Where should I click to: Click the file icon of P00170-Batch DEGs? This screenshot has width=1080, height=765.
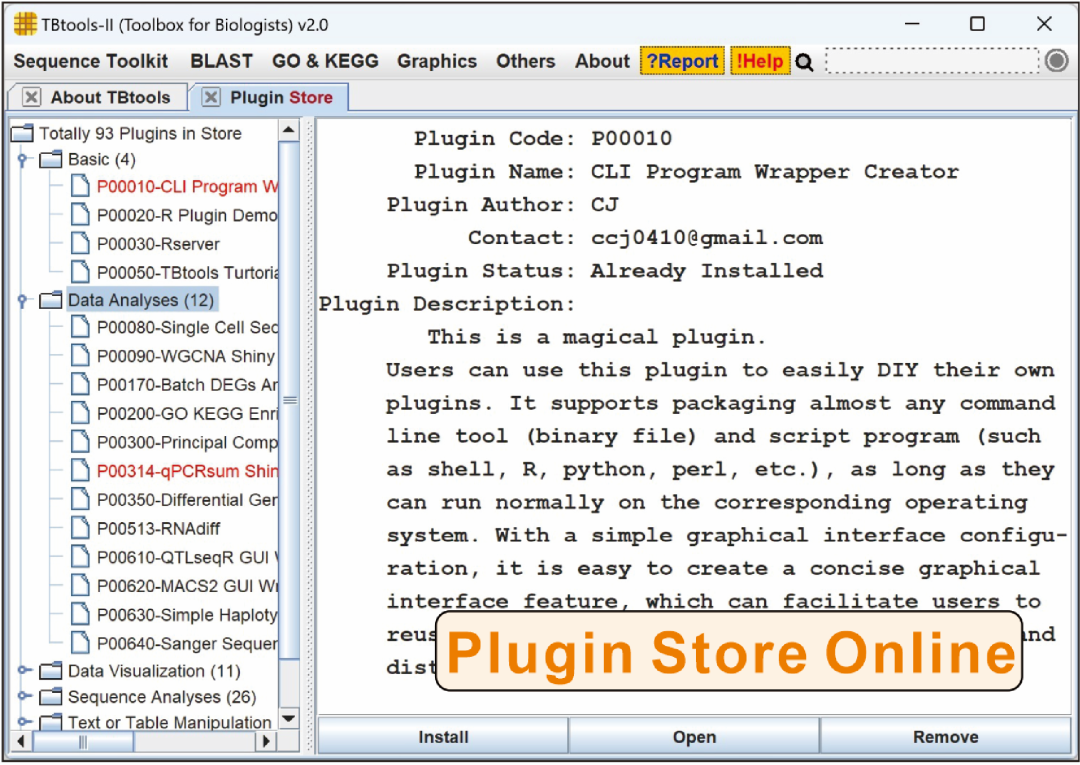click(81, 384)
